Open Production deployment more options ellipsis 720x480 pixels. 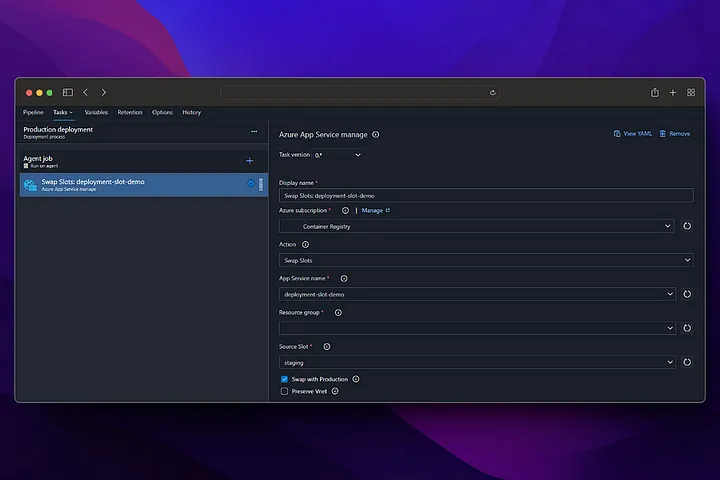coord(254,131)
